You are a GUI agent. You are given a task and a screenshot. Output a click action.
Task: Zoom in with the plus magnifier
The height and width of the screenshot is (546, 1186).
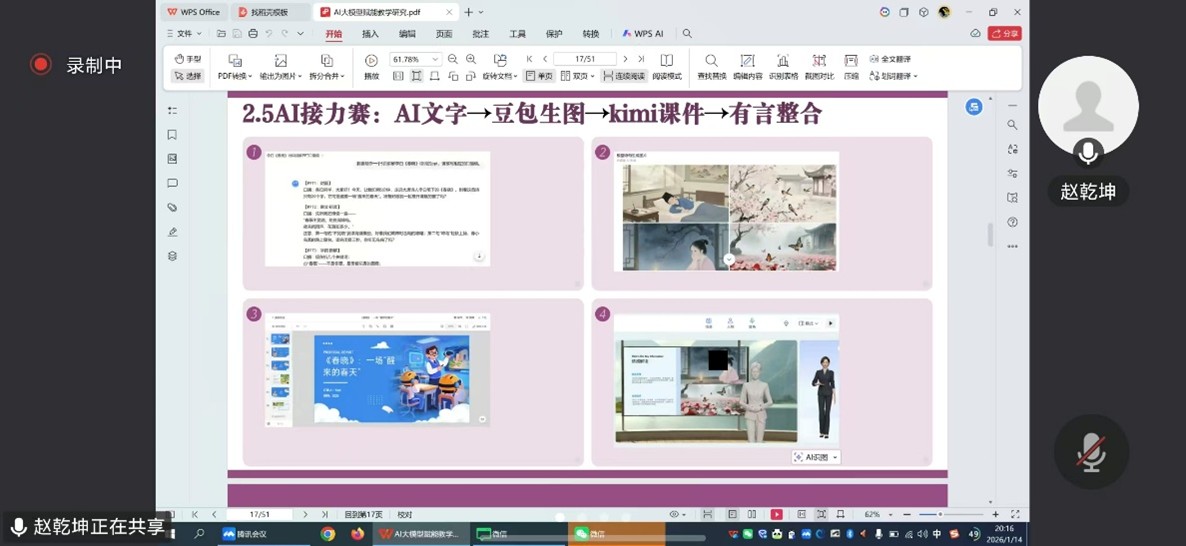coord(470,59)
